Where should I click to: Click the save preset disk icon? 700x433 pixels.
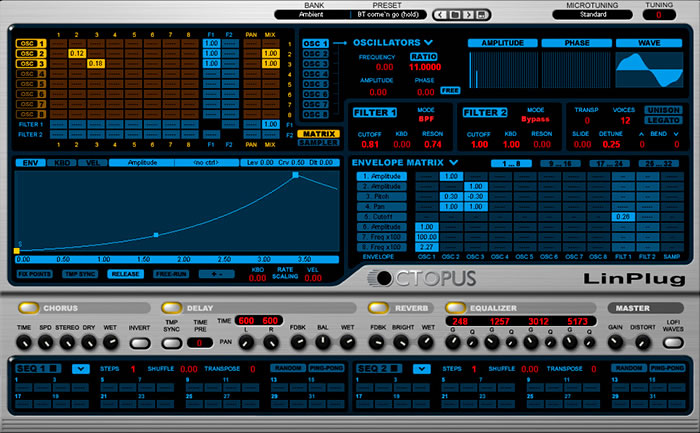(x=483, y=15)
